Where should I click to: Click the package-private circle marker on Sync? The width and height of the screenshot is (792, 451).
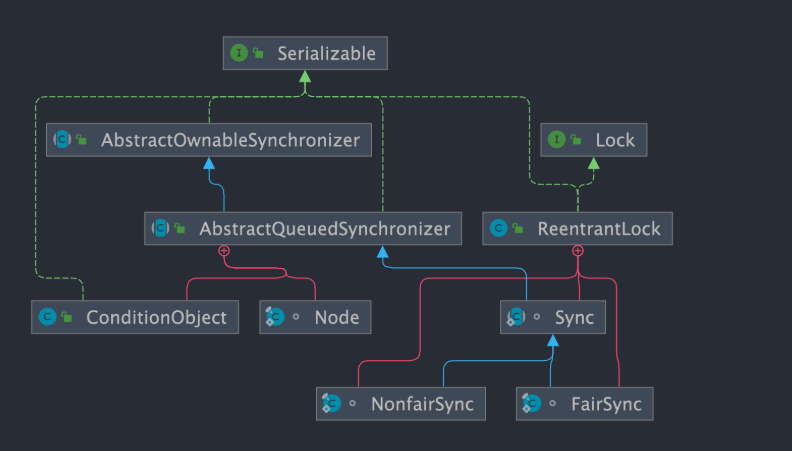tap(536, 318)
